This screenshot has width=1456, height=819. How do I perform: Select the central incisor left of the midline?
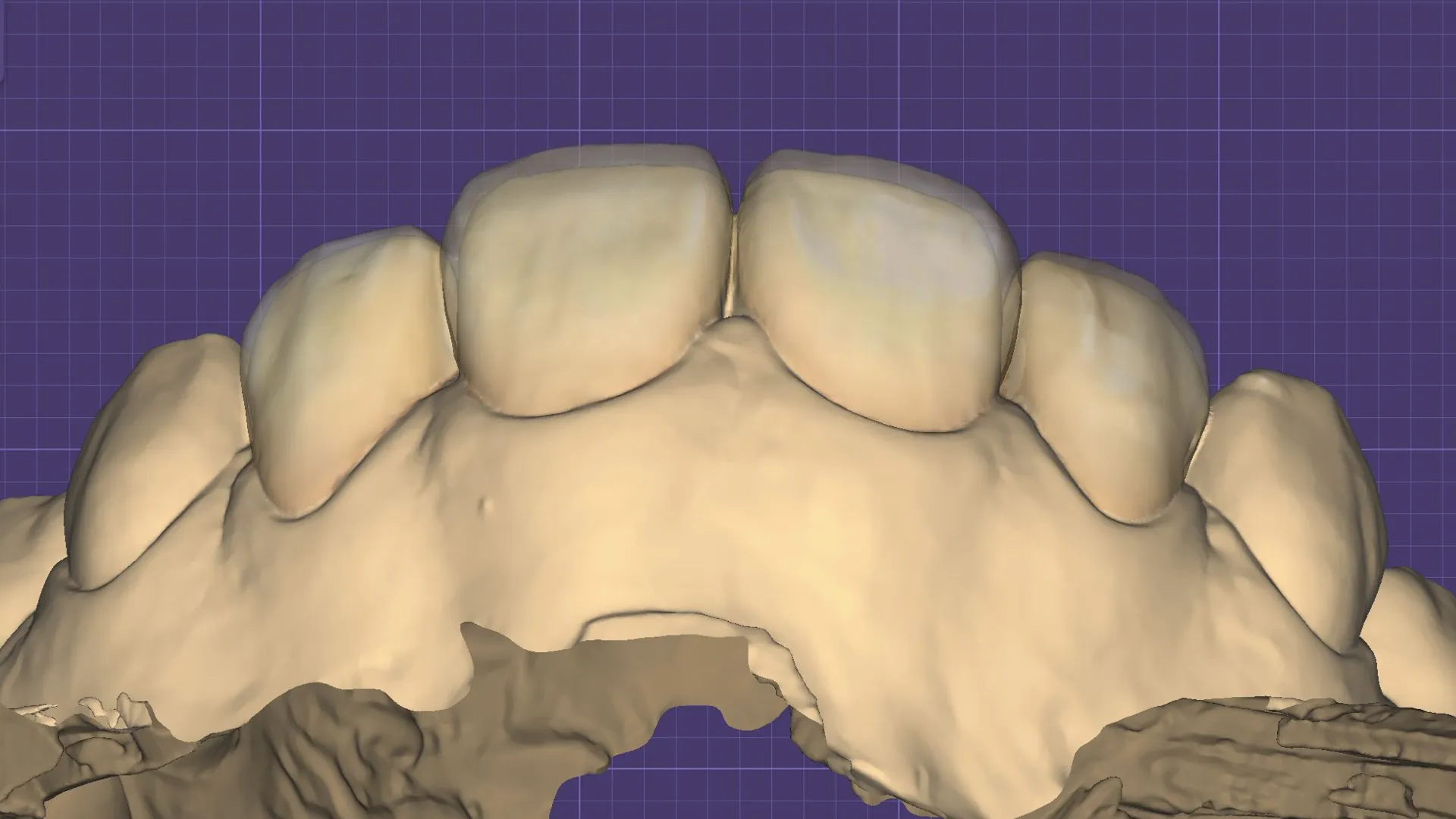(588, 281)
